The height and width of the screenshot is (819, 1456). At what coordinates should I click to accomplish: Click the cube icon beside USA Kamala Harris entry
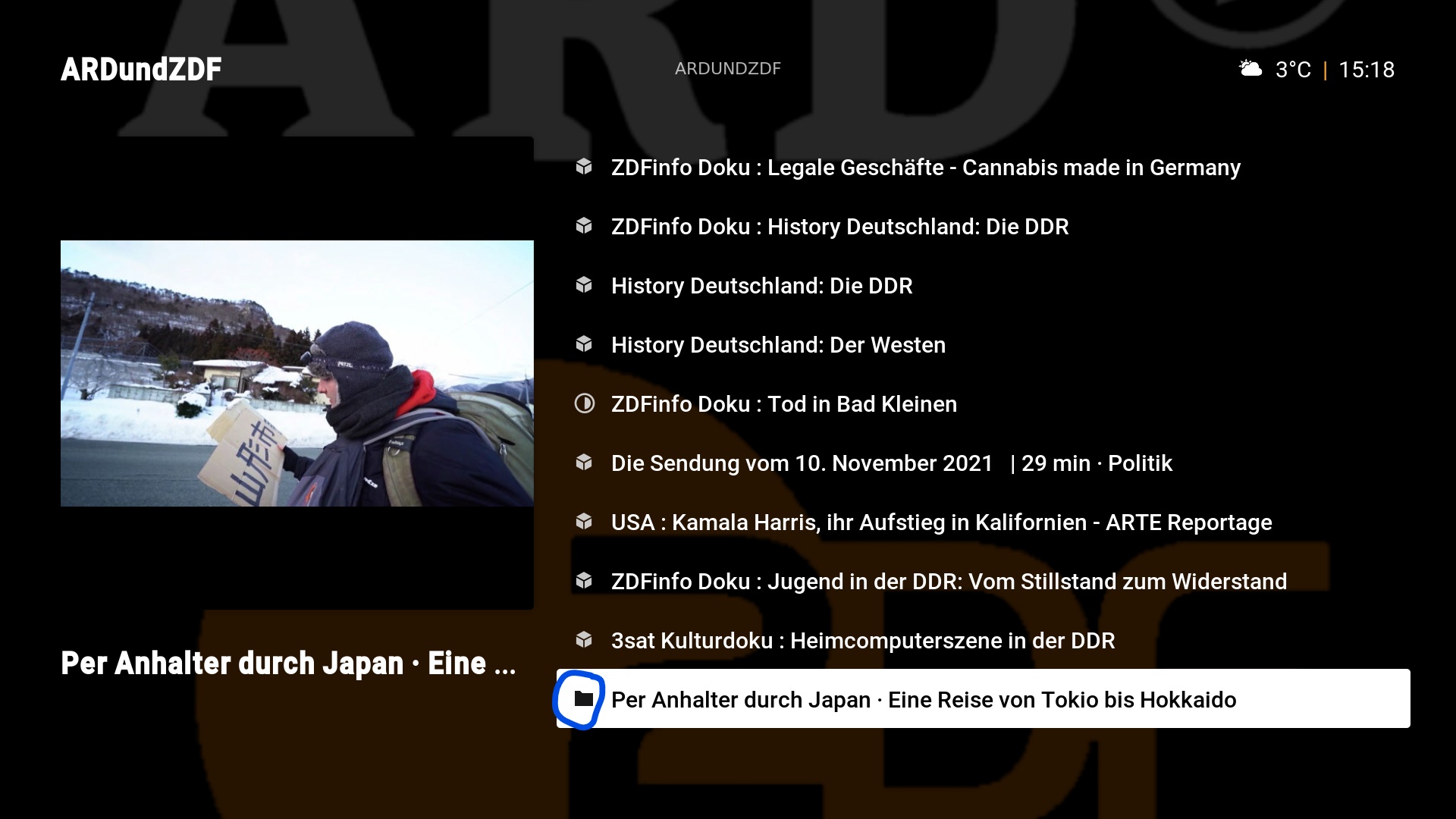click(x=584, y=522)
